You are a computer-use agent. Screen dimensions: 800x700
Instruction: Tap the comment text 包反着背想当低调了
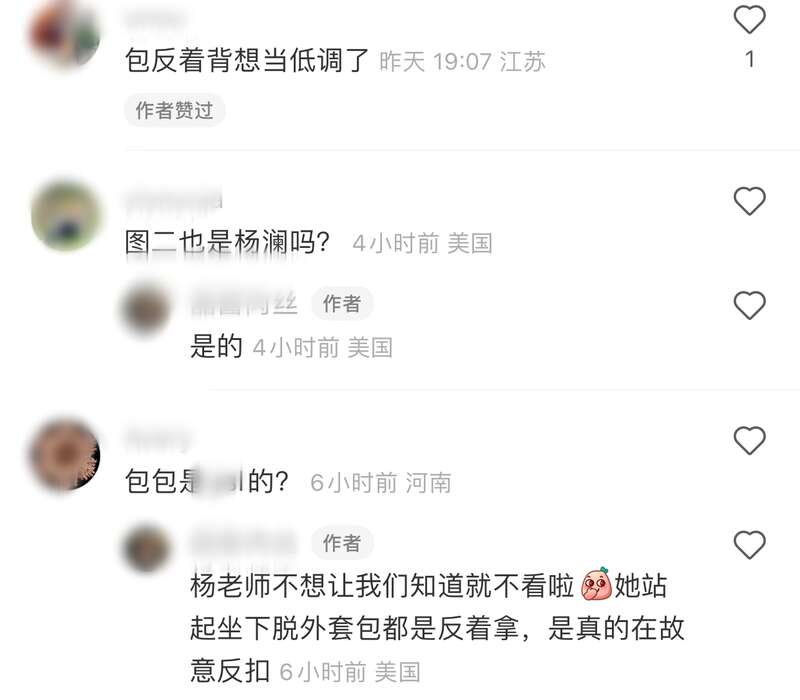(x=247, y=61)
